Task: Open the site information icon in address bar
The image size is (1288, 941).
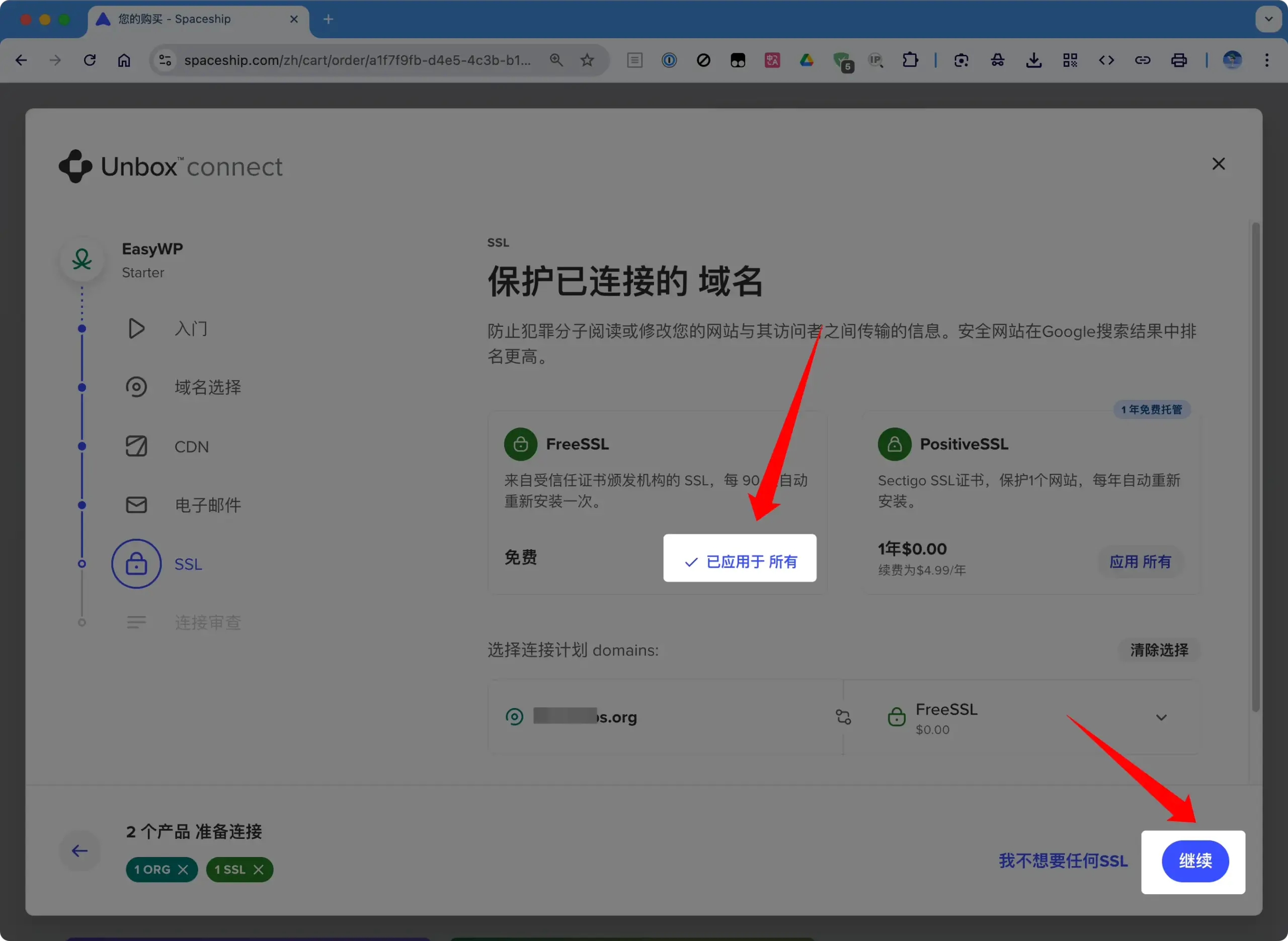Action: click(x=165, y=60)
